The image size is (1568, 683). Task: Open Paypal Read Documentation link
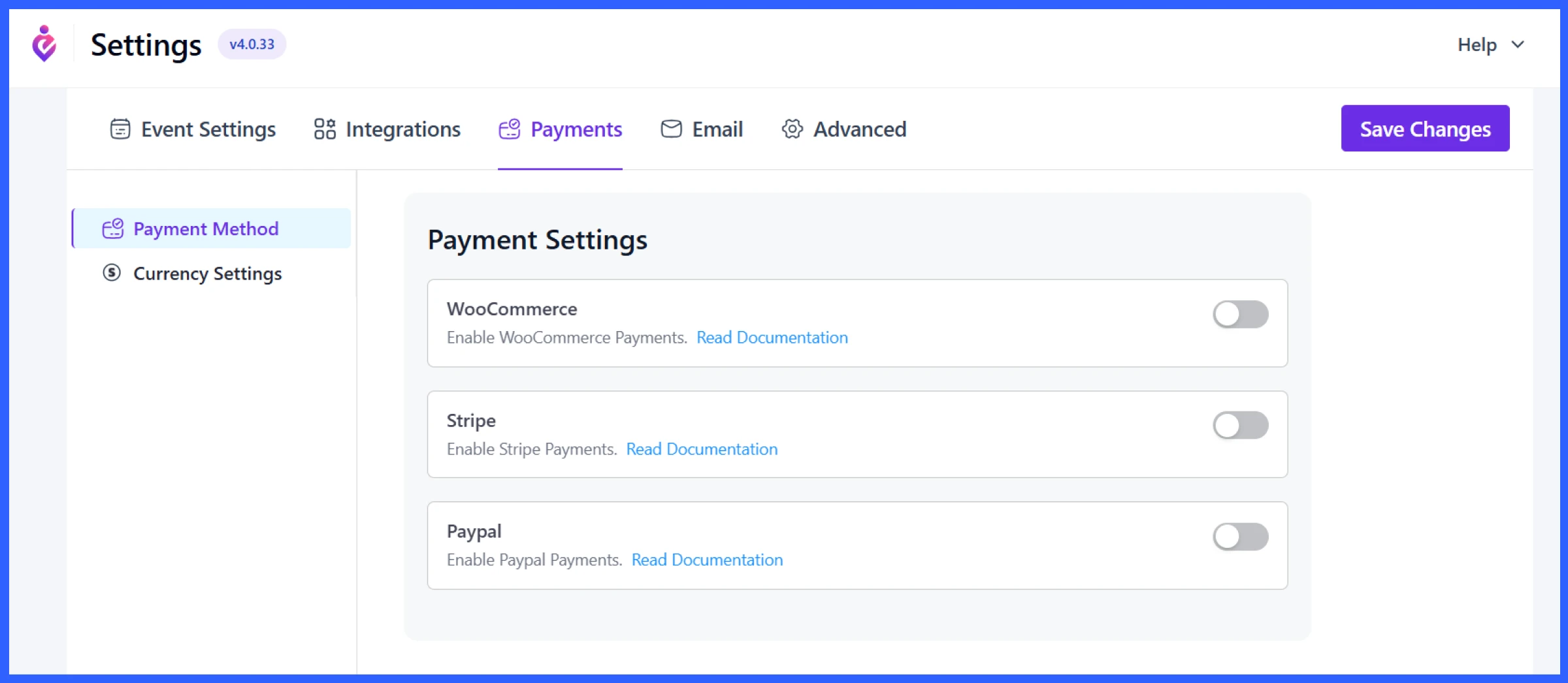click(707, 560)
